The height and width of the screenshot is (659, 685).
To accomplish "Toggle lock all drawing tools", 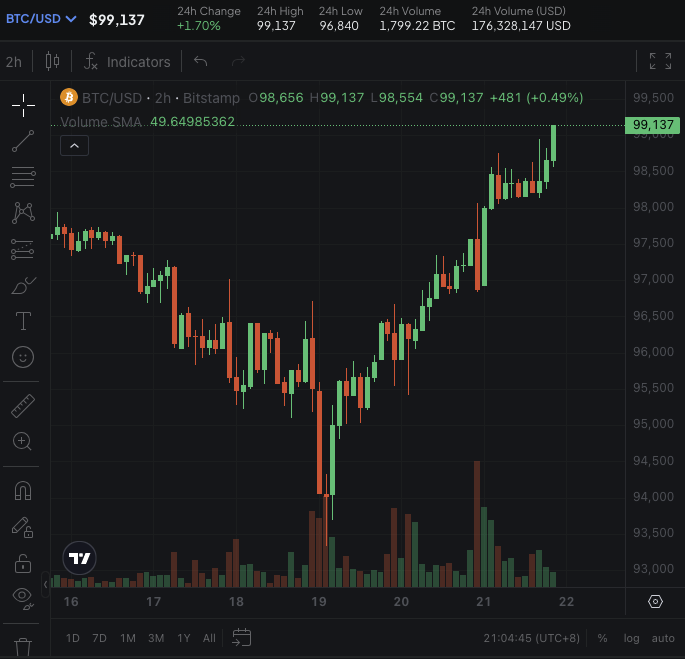I will coord(23,563).
